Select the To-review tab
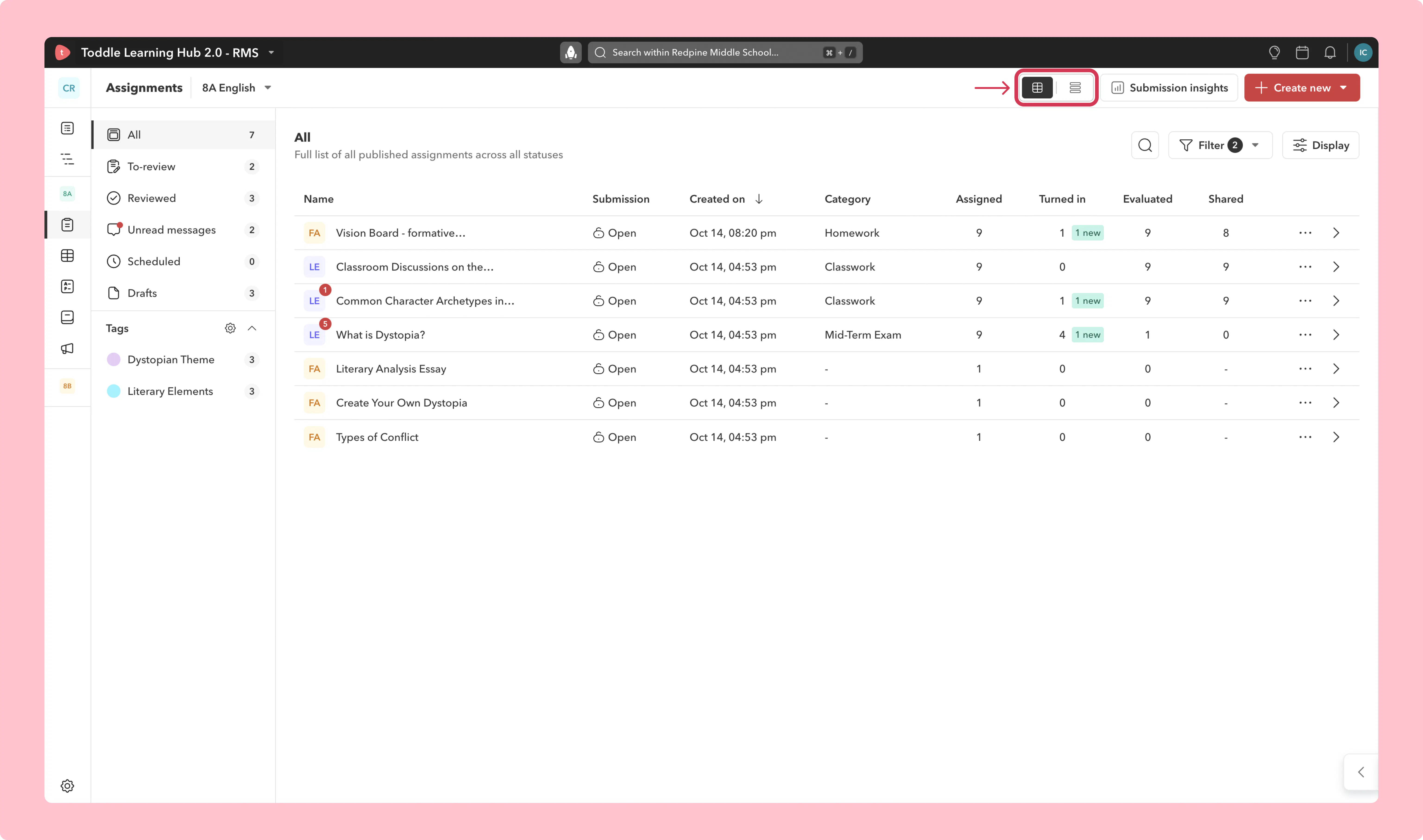The width and height of the screenshot is (1423, 840). tap(183, 166)
